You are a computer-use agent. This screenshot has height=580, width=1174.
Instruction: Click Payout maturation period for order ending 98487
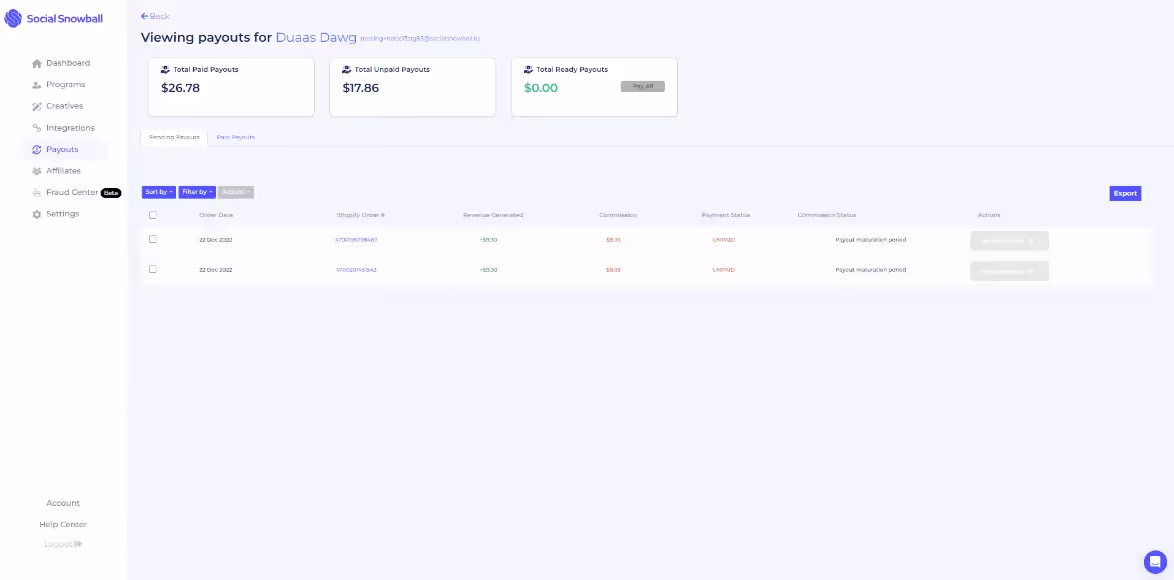(x=871, y=239)
